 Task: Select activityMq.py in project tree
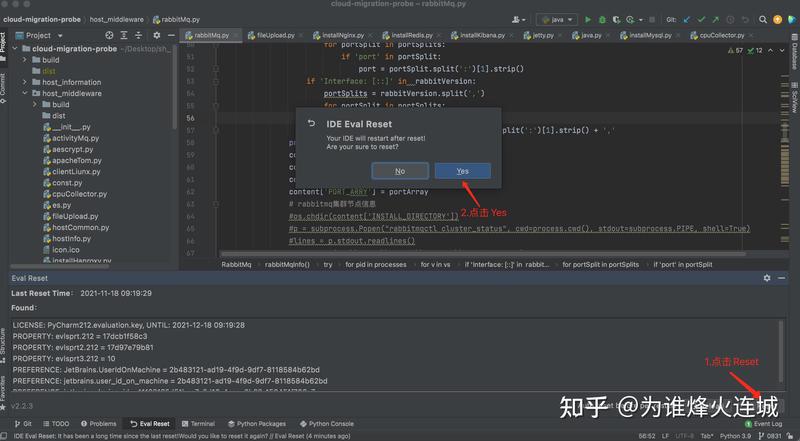pos(76,138)
